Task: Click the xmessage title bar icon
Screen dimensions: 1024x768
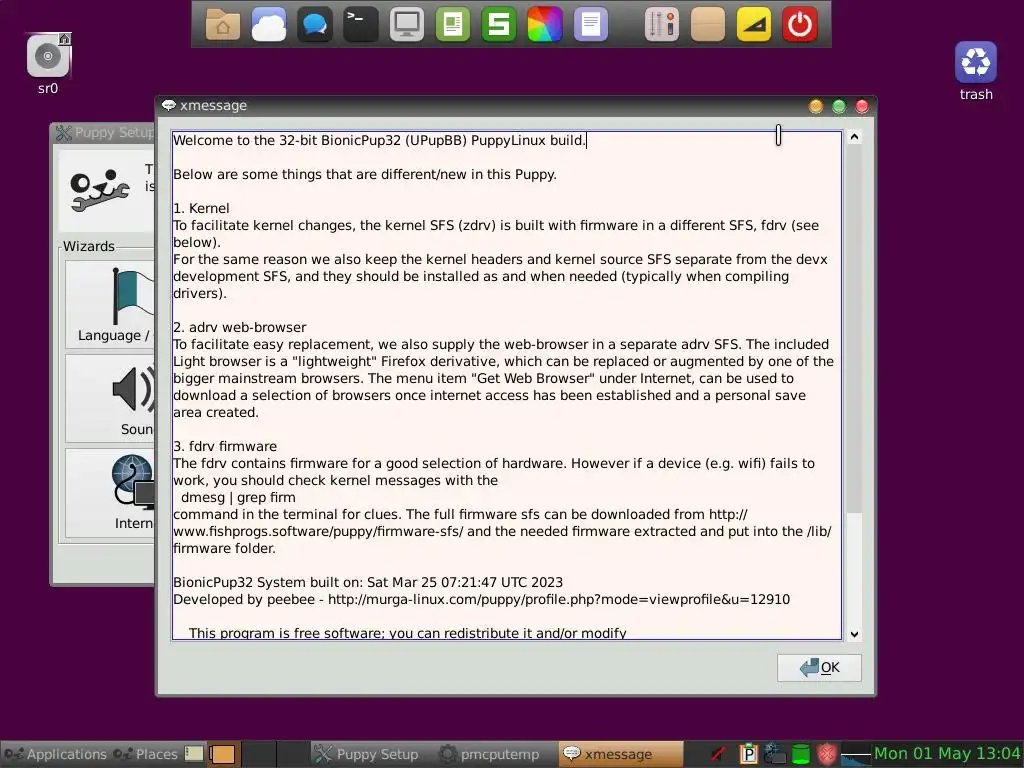Action: click(x=168, y=105)
